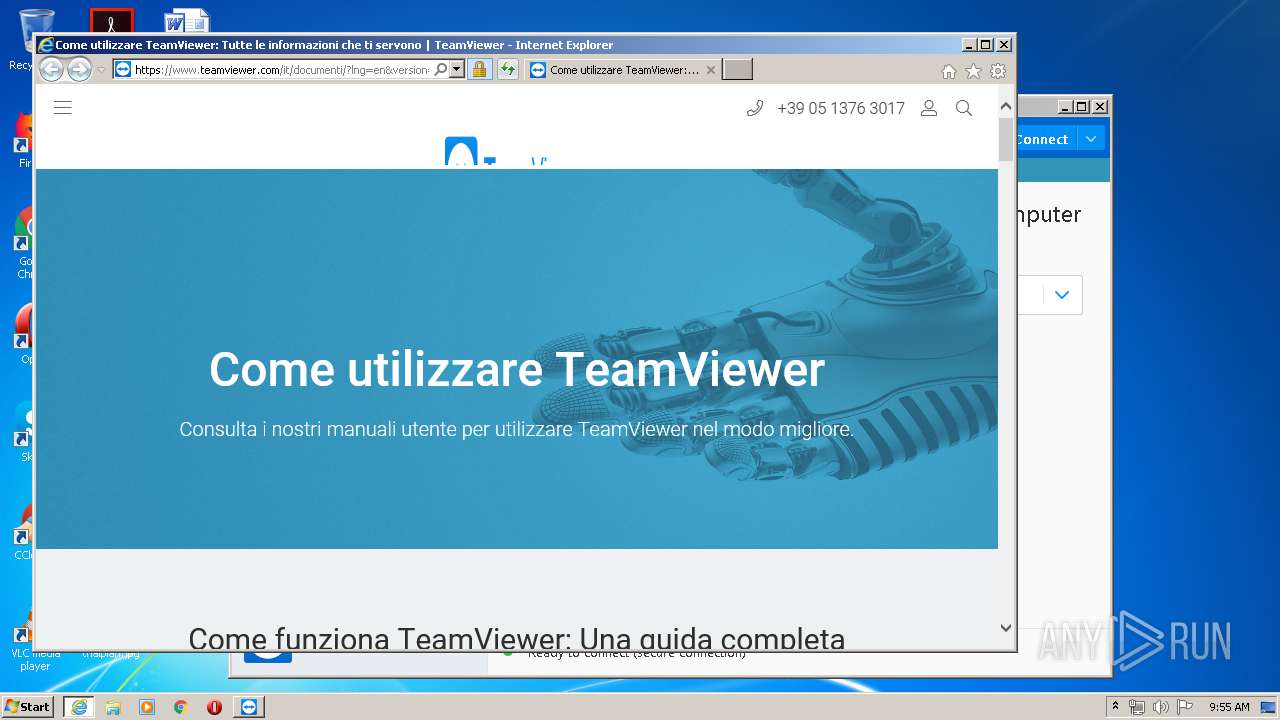Click the browser Forward arrow
Image resolution: width=1280 pixels, height=720 pixels.
79,69
